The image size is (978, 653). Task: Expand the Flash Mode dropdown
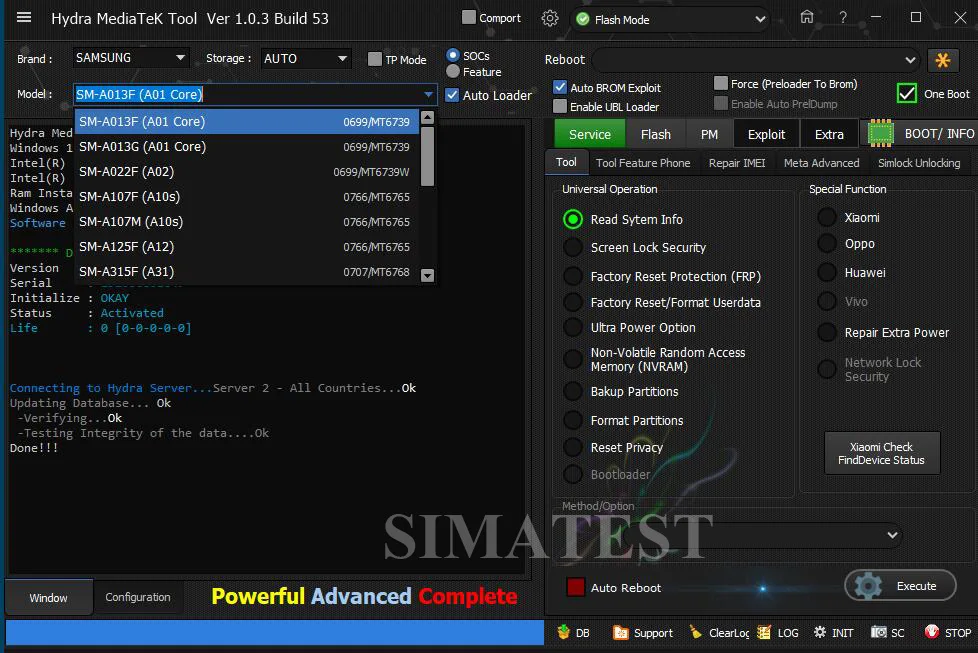pyautogui.click(x=760, y=19)
